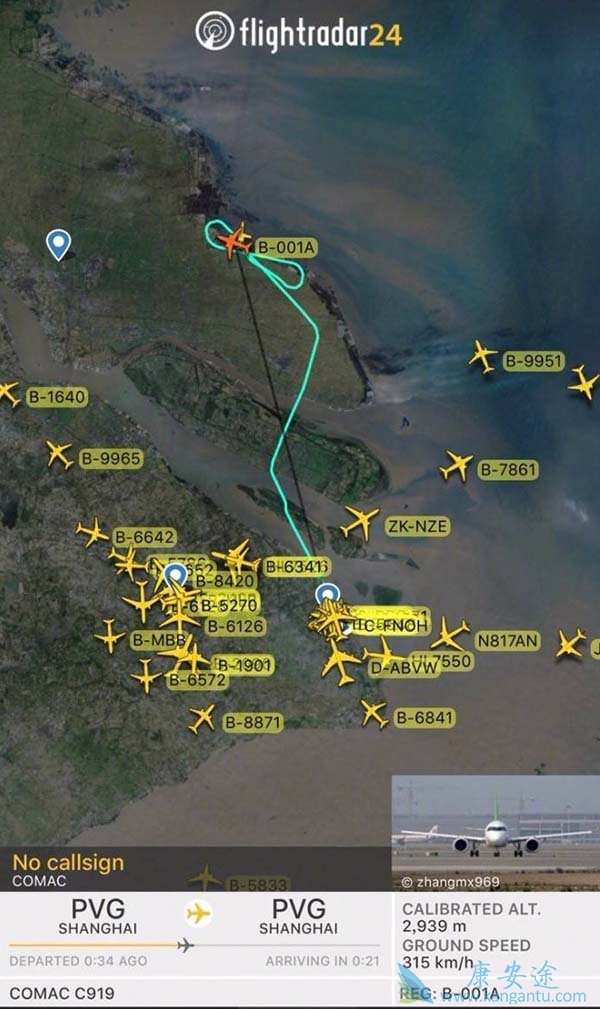Tap the B-6841 aircraft icon

pyautogui.click(x=374, y=714)
